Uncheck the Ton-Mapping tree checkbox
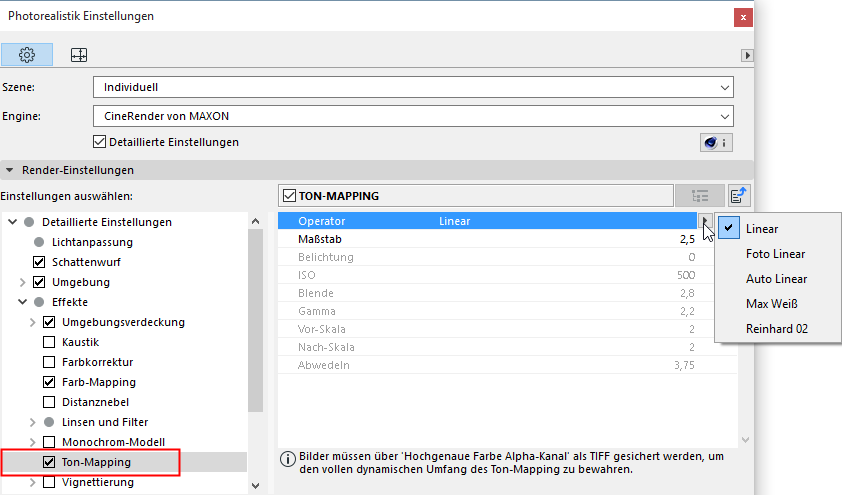 point(49,462)
